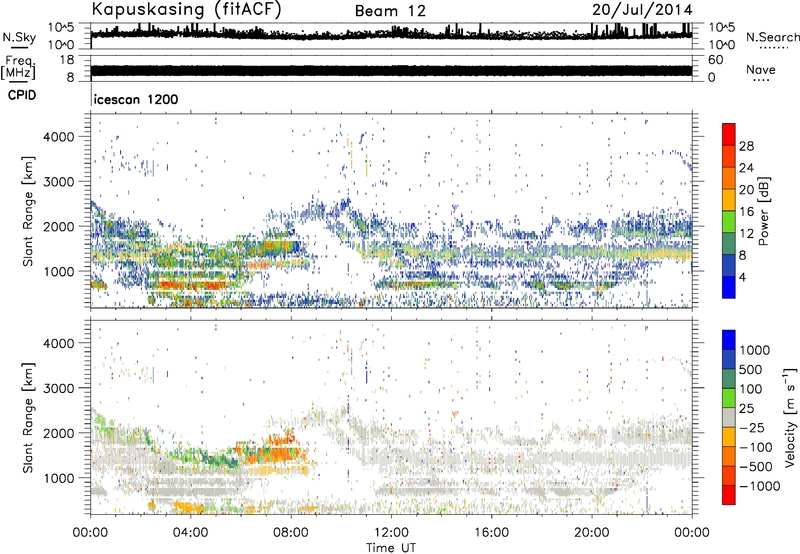Screen dimensions: 800x554
Task: Click the 'Velocity [m s-1]' colorbar label
Action: (x=790, y=417)
